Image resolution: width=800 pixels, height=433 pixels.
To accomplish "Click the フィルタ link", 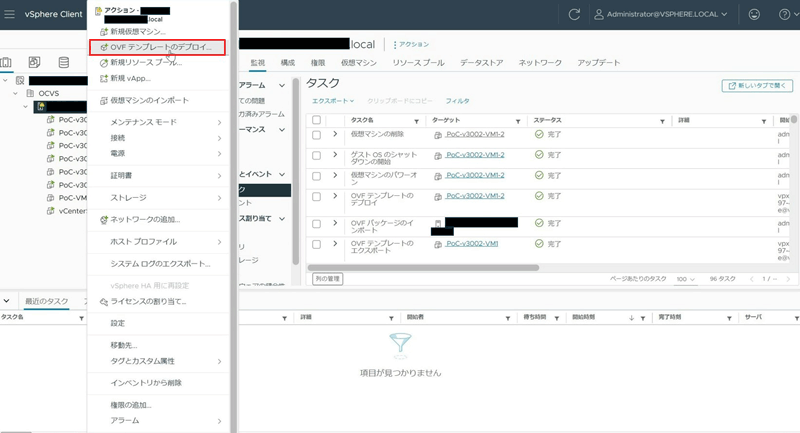I will [457, 101].
